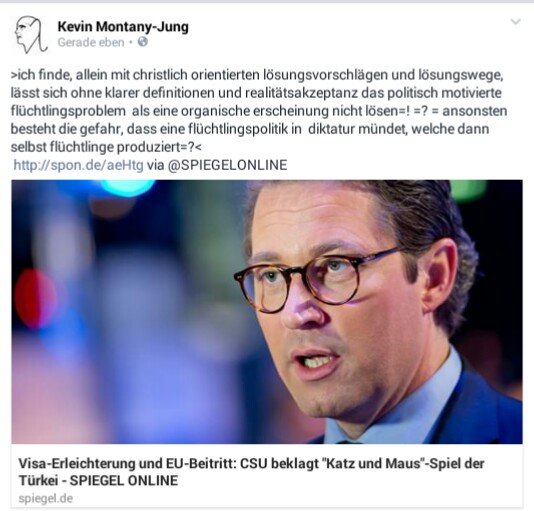Click the spiegel.de source label
This screenshot has height=511, width=534.
coord(46,499)
